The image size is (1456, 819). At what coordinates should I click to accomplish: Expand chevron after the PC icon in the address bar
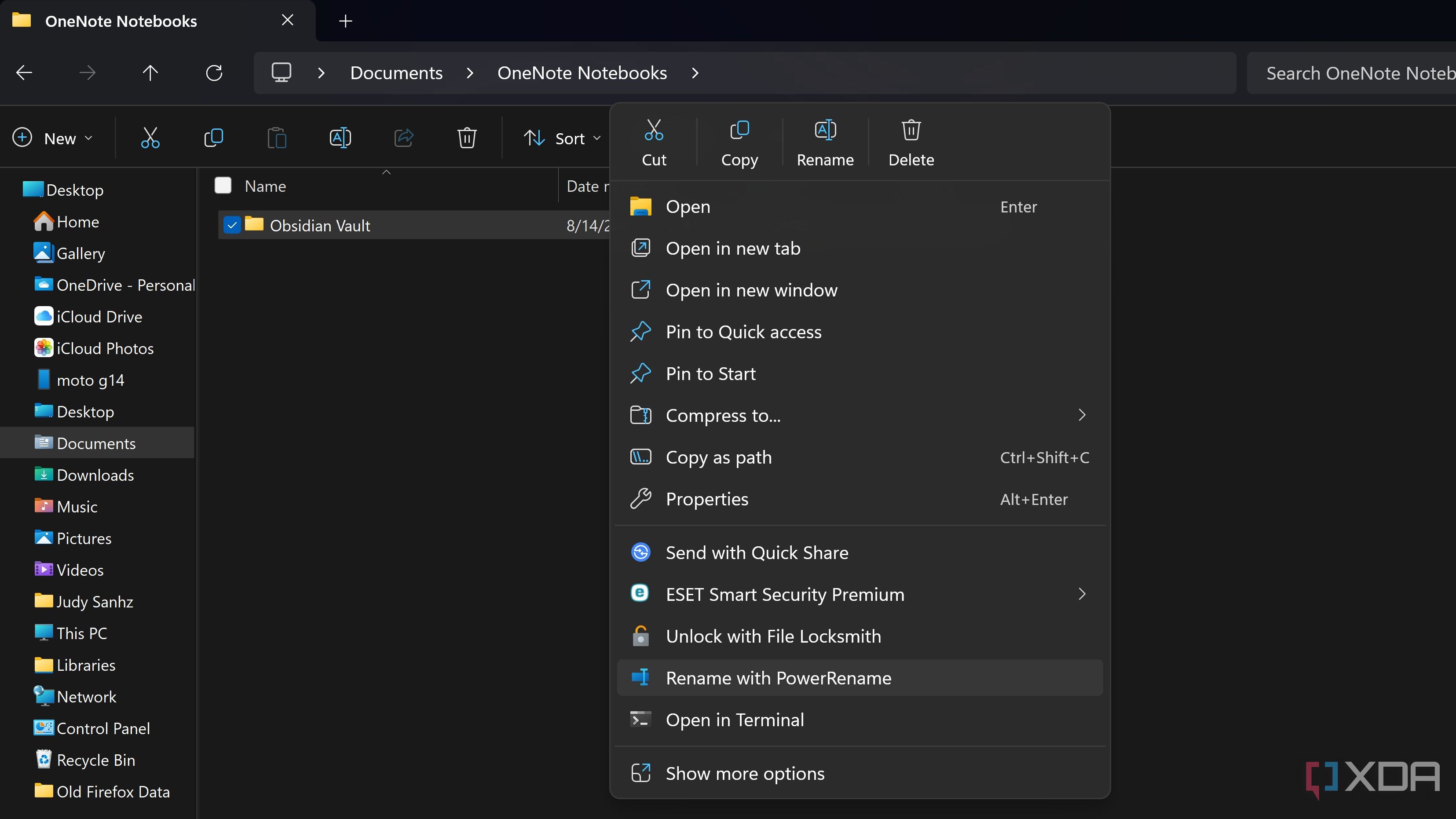(x=322, y=72)
